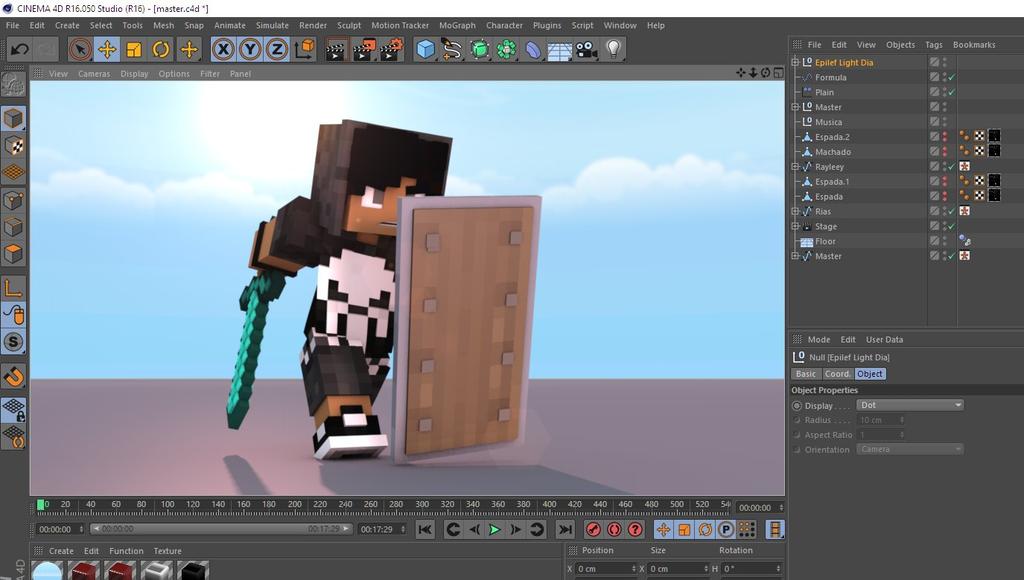The width and height of the screenshot is (1024, 580).
Task: Open the MoGraph menu
Action: pyautogui.click(x=457, y=25)
